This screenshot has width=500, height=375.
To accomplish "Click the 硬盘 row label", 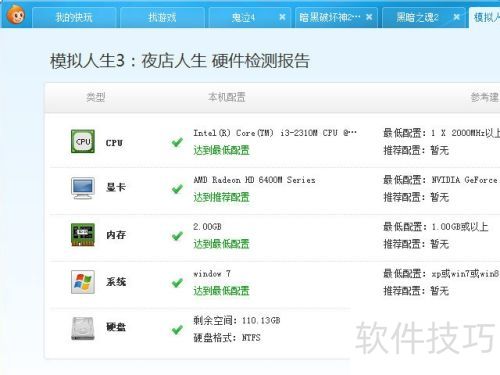I will [116, 327].
